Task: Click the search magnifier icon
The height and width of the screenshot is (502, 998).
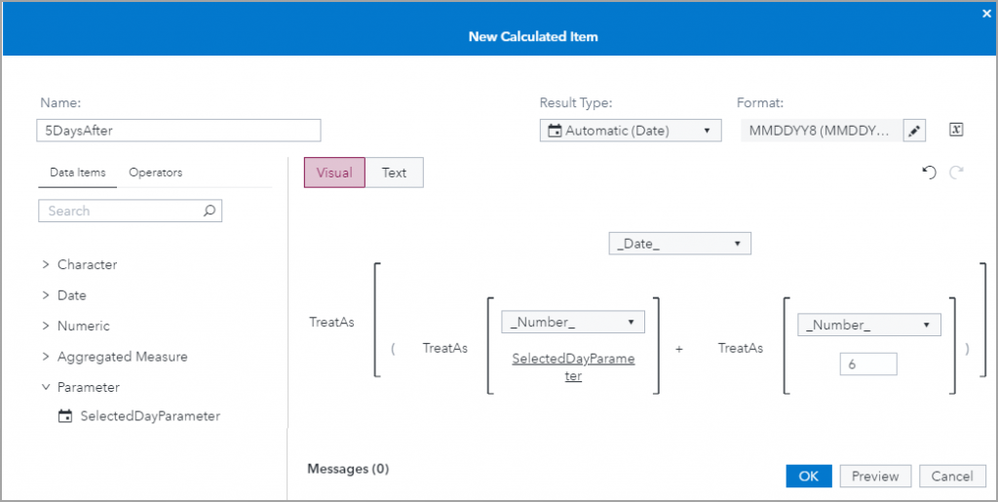Action: (209, 211)
